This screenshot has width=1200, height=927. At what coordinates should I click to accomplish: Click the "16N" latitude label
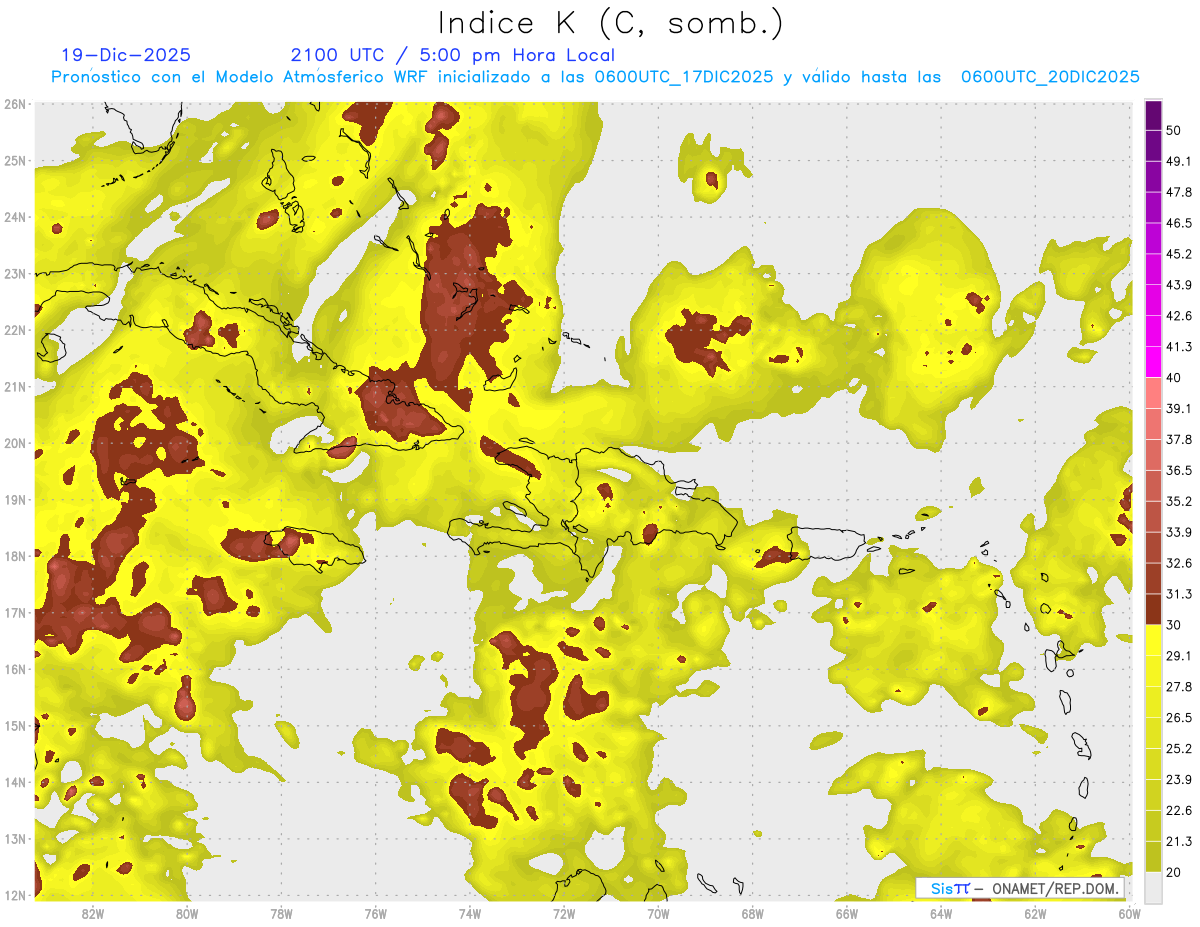15,669
